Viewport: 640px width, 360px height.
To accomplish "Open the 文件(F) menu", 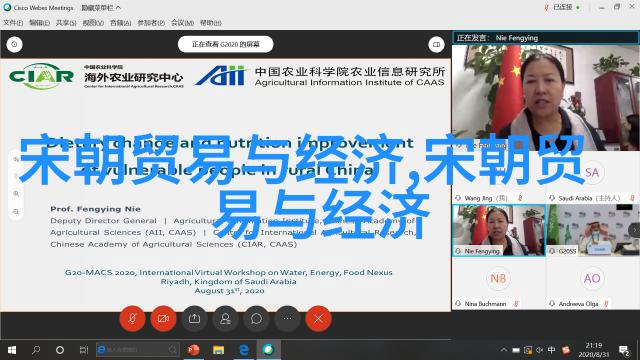I will click(13, 23).
